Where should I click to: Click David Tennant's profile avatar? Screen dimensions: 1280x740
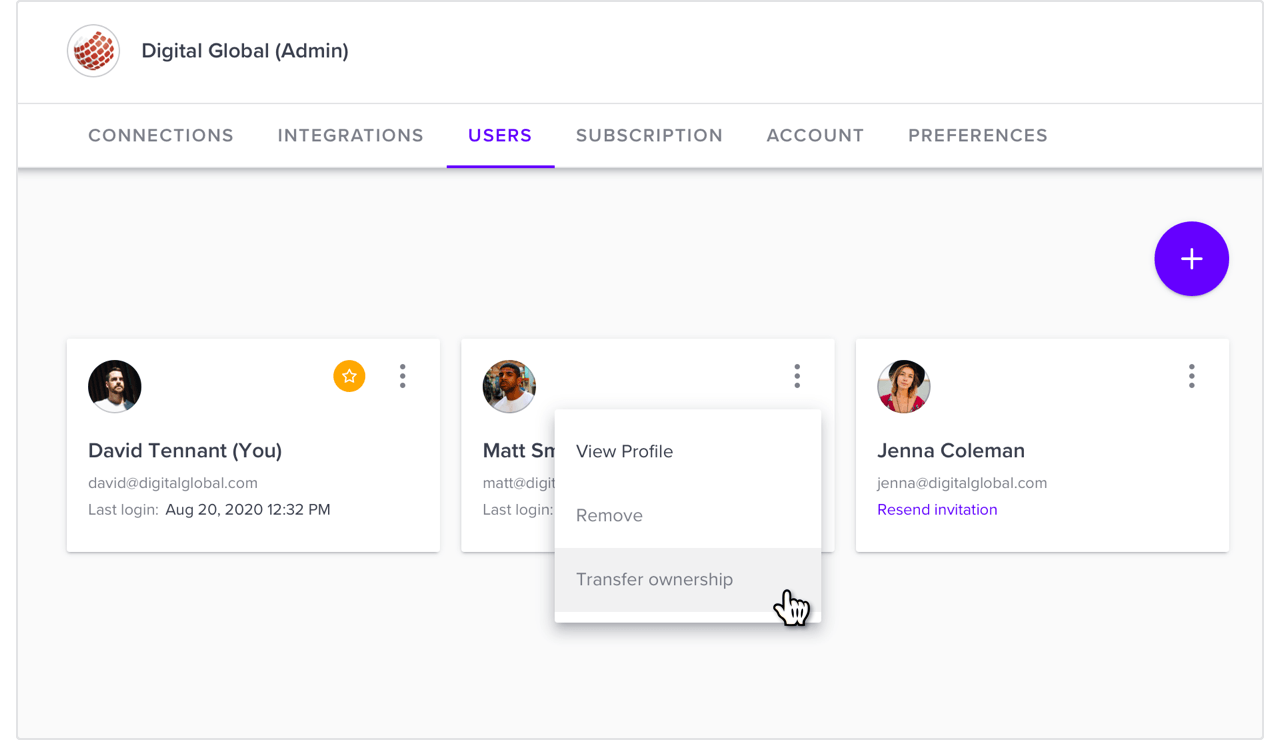[x=115, y=386]
